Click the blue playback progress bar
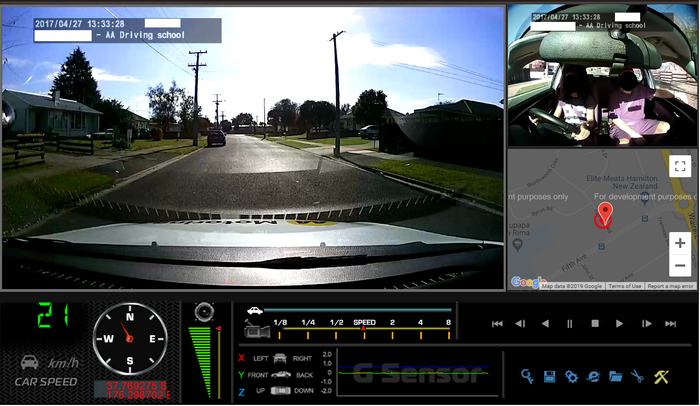Screen dimensions: 700x406 (358, 310)
